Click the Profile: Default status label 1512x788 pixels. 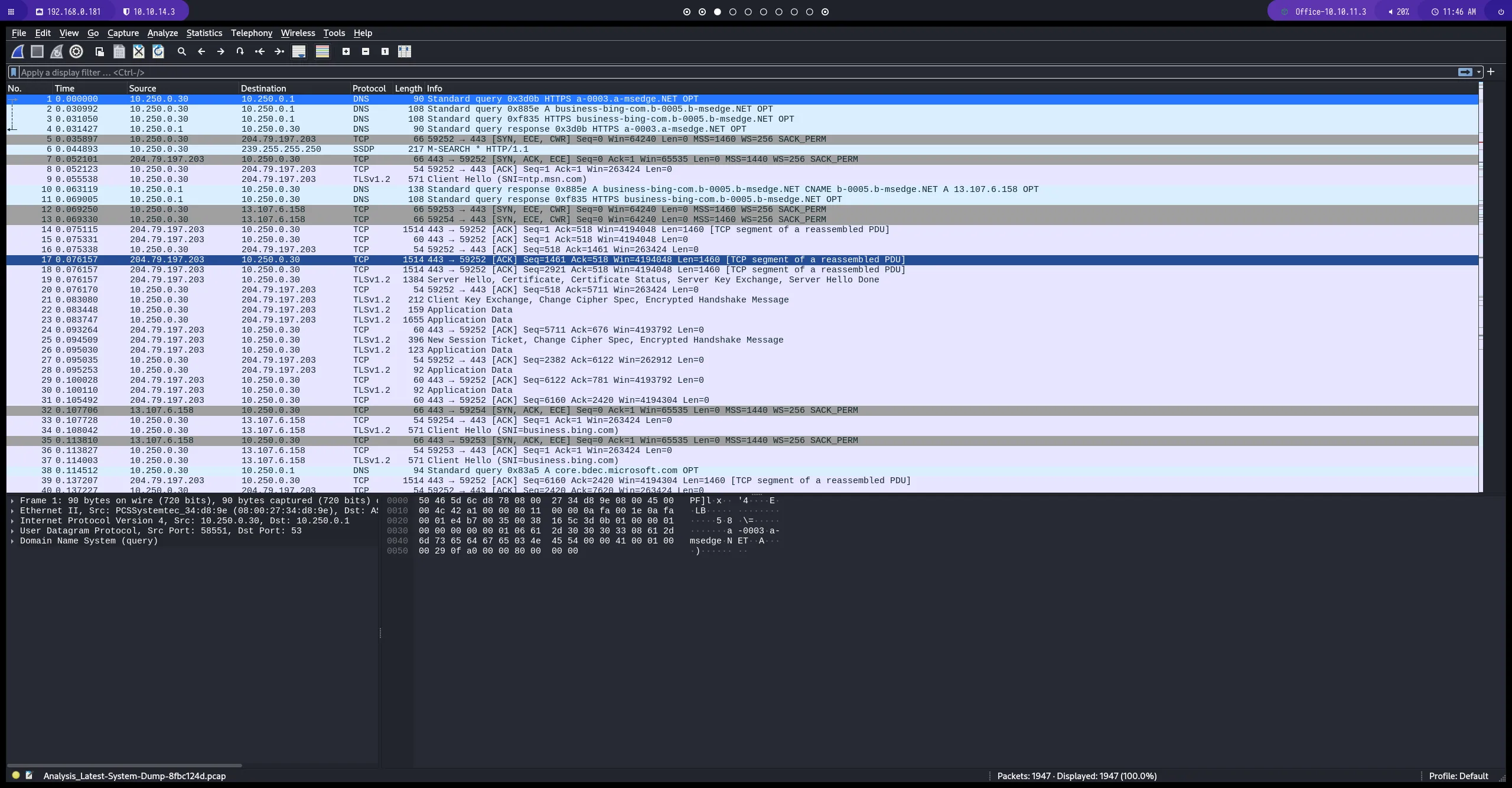click(x=1458, y=776)
